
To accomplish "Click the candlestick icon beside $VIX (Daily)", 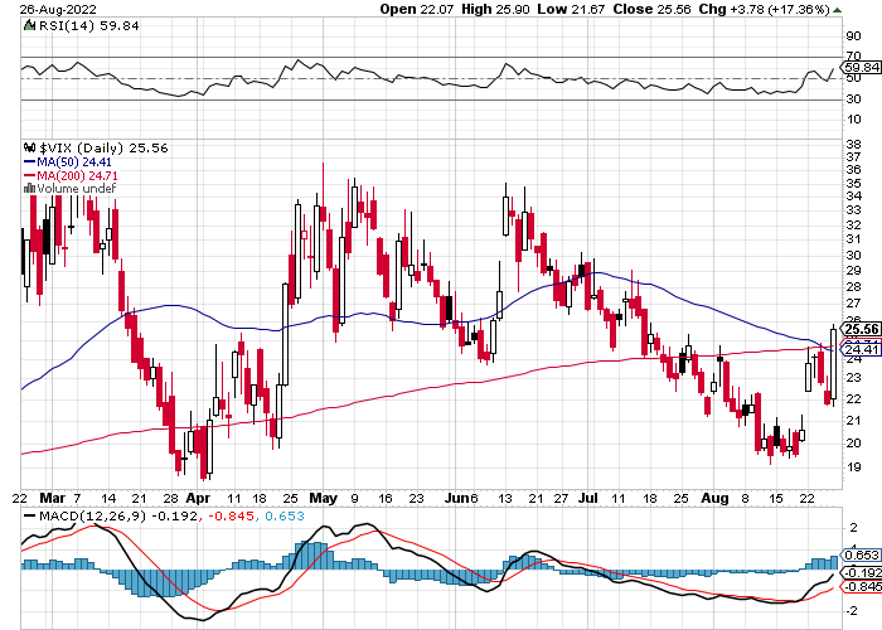I will (29, 147).
